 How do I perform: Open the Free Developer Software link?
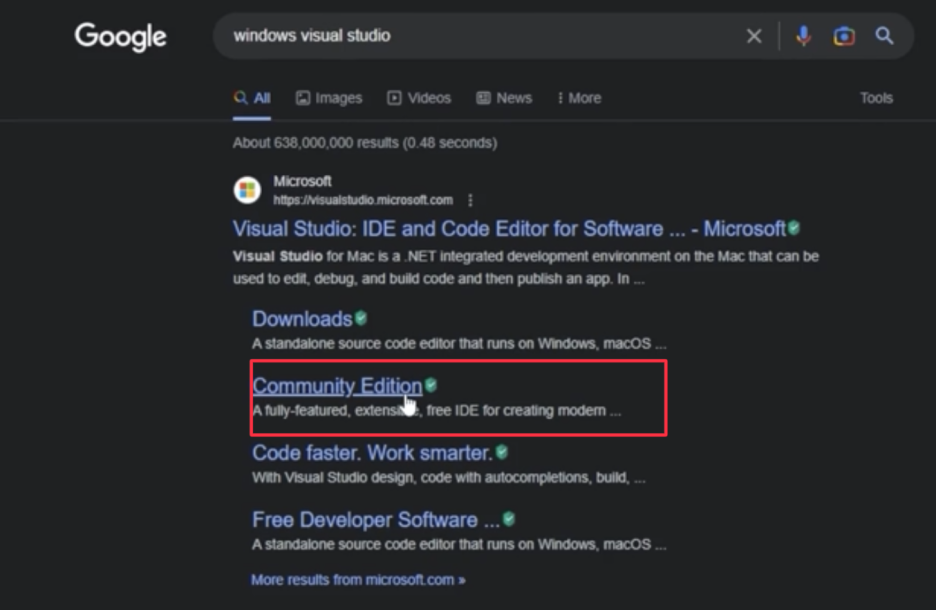(376, 520)
